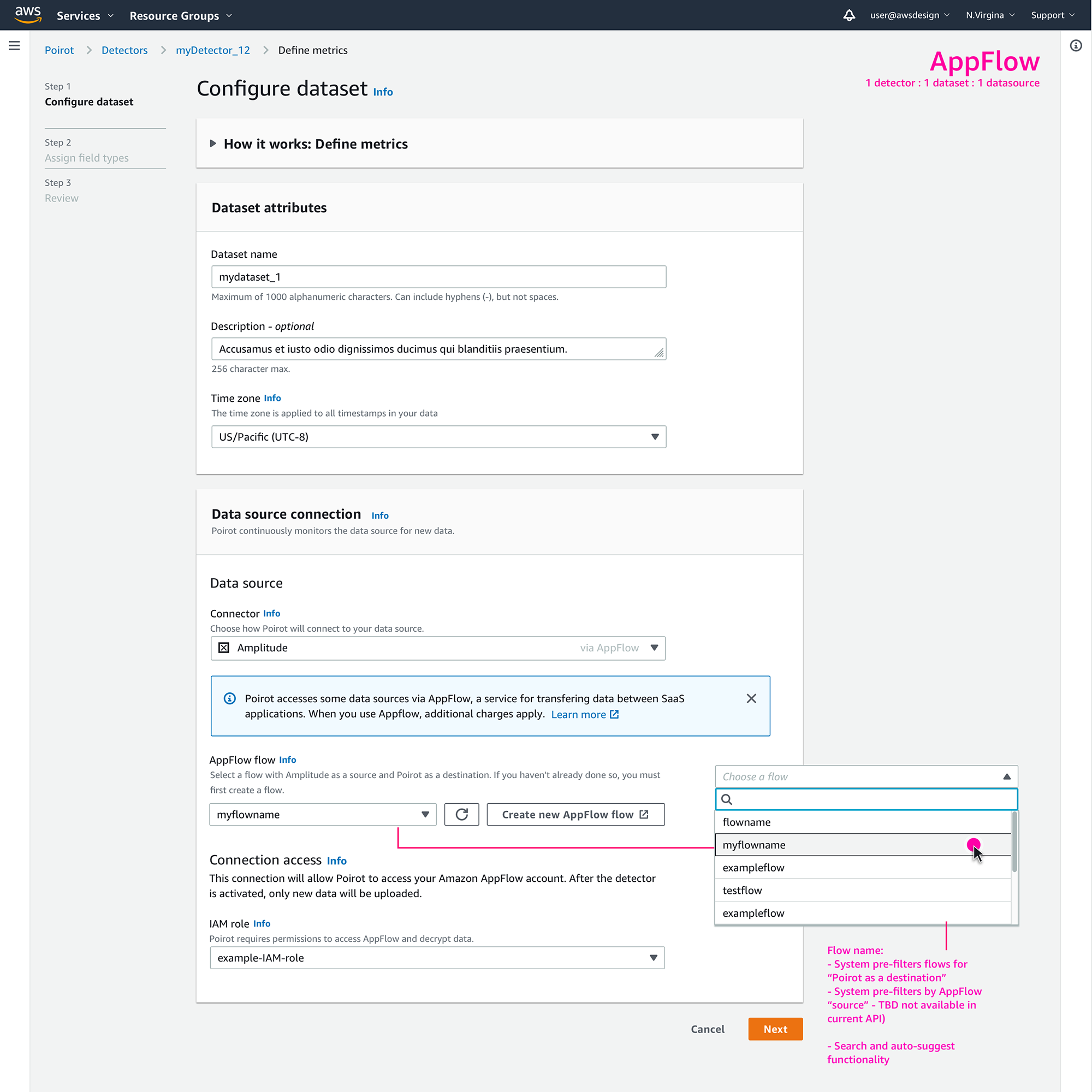Open Info next to Connector
Image resolution: width=1092 pixels, height=1092 pixels.
tap(271, 613)
